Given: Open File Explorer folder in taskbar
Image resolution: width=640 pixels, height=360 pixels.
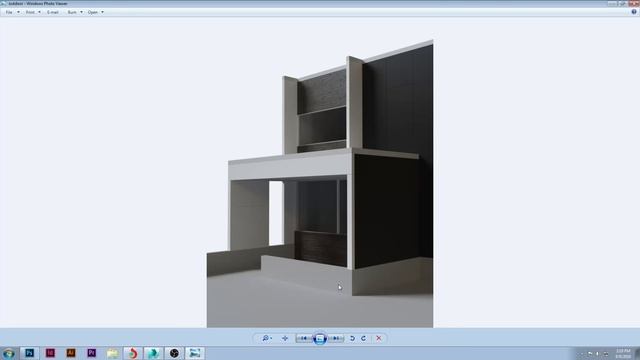Looking at the screenshot, I should tap(113, 353).
